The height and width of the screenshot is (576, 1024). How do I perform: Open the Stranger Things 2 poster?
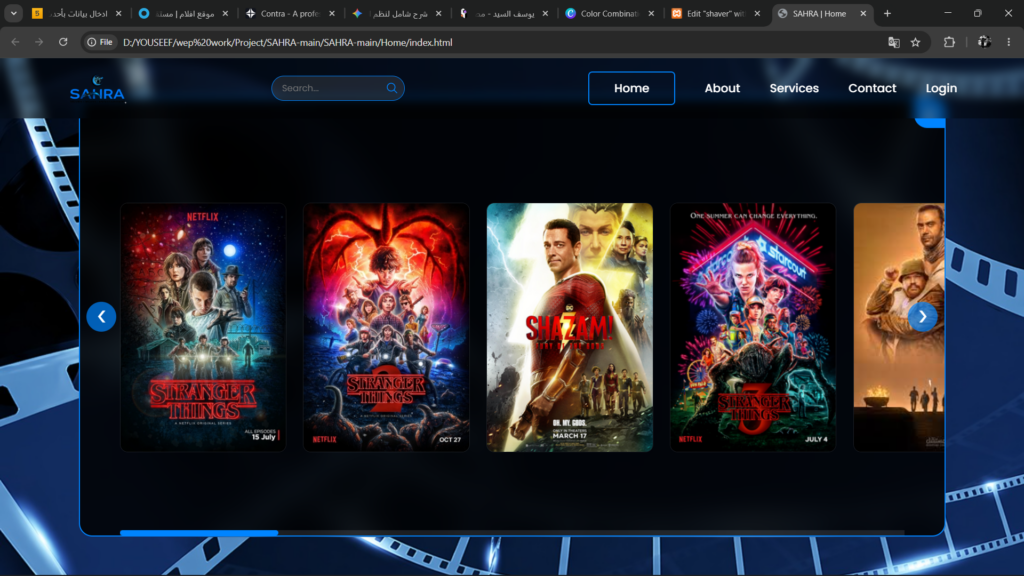pos(387,327)
